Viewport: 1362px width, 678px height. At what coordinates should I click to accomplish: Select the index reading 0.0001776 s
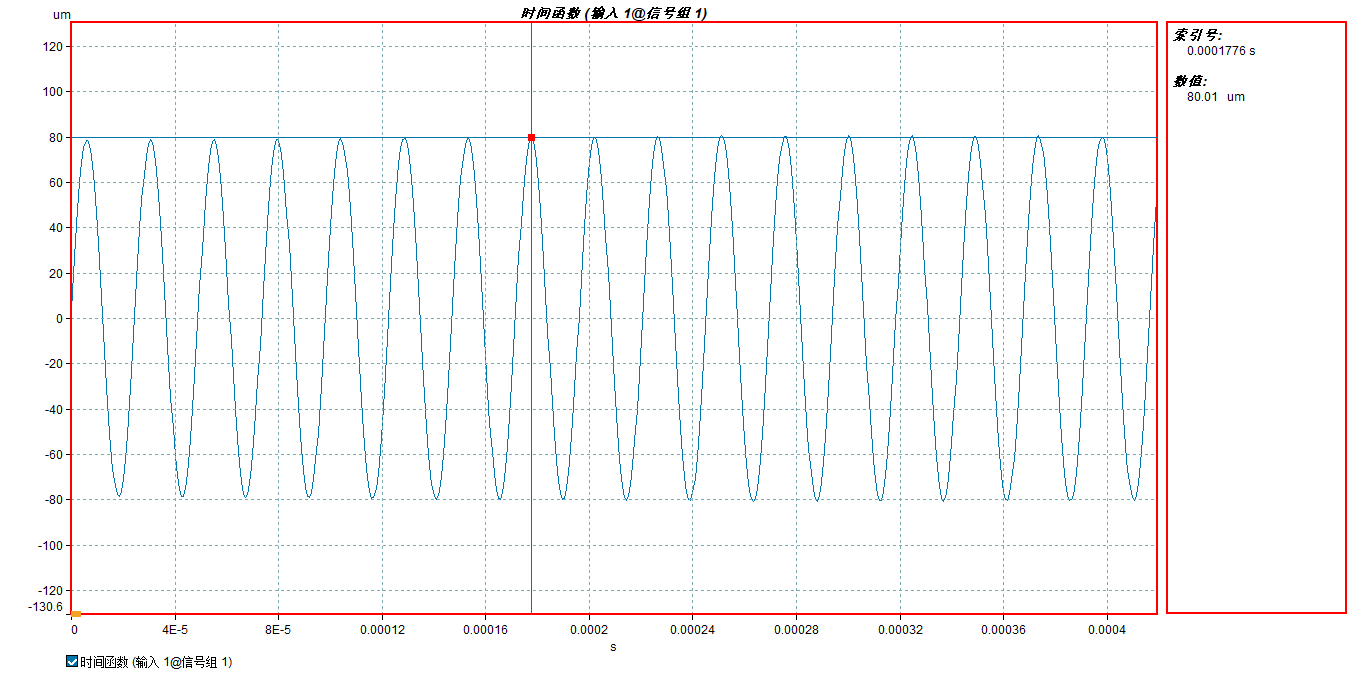point(1220,51)
